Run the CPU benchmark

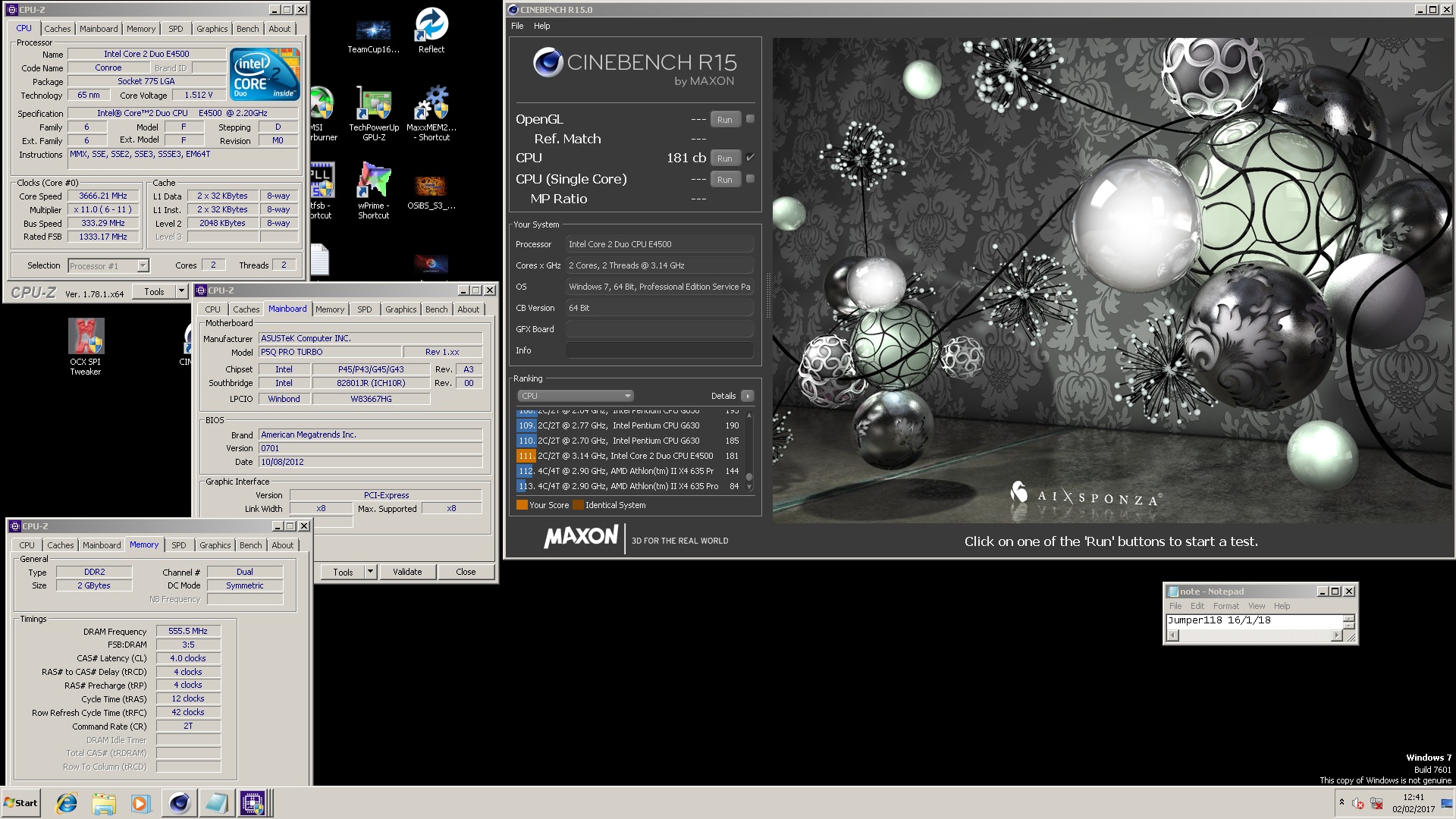click(x=725, y=158)
